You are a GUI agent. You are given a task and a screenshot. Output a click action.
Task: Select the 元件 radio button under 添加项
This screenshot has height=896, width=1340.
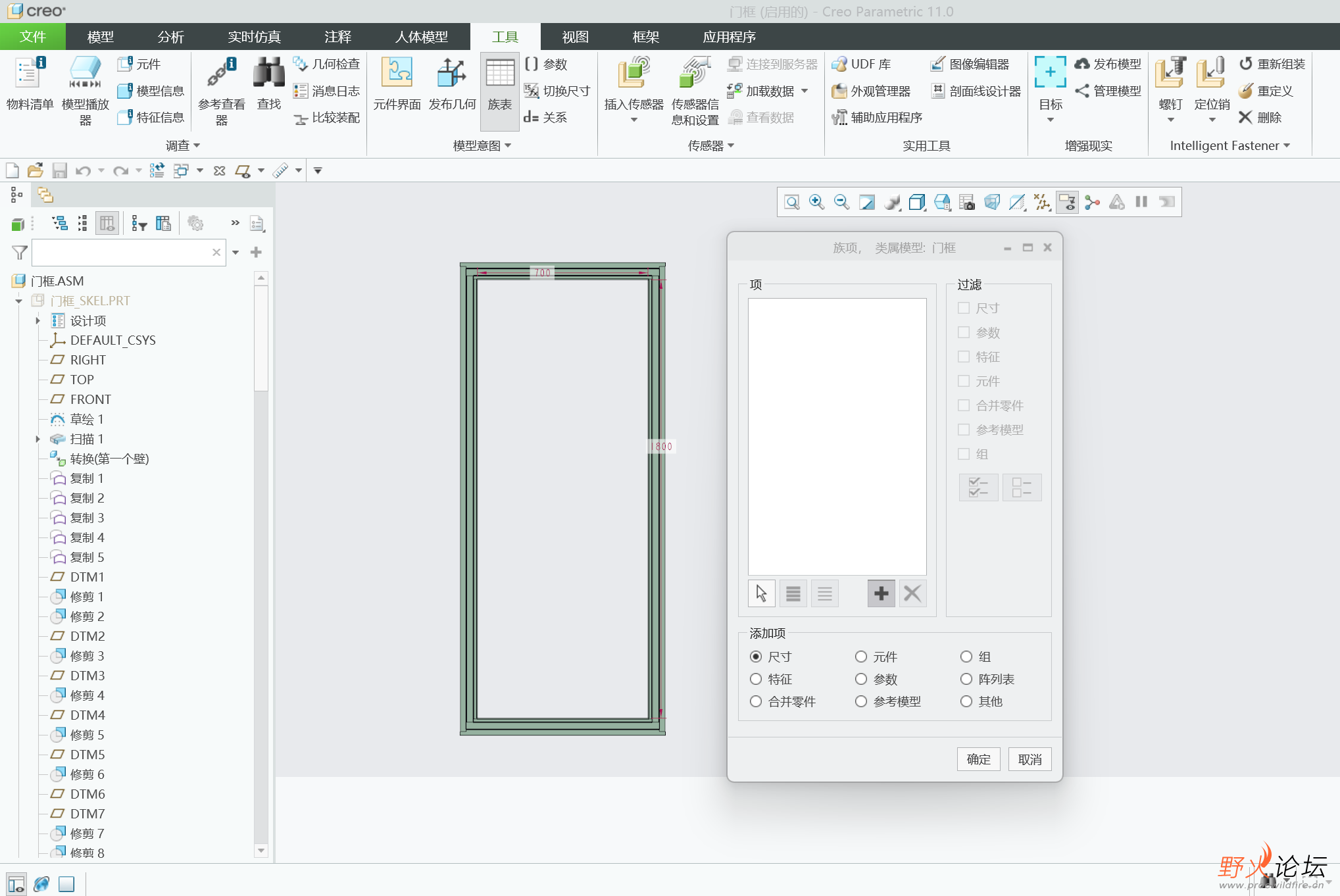coord(861,657)
